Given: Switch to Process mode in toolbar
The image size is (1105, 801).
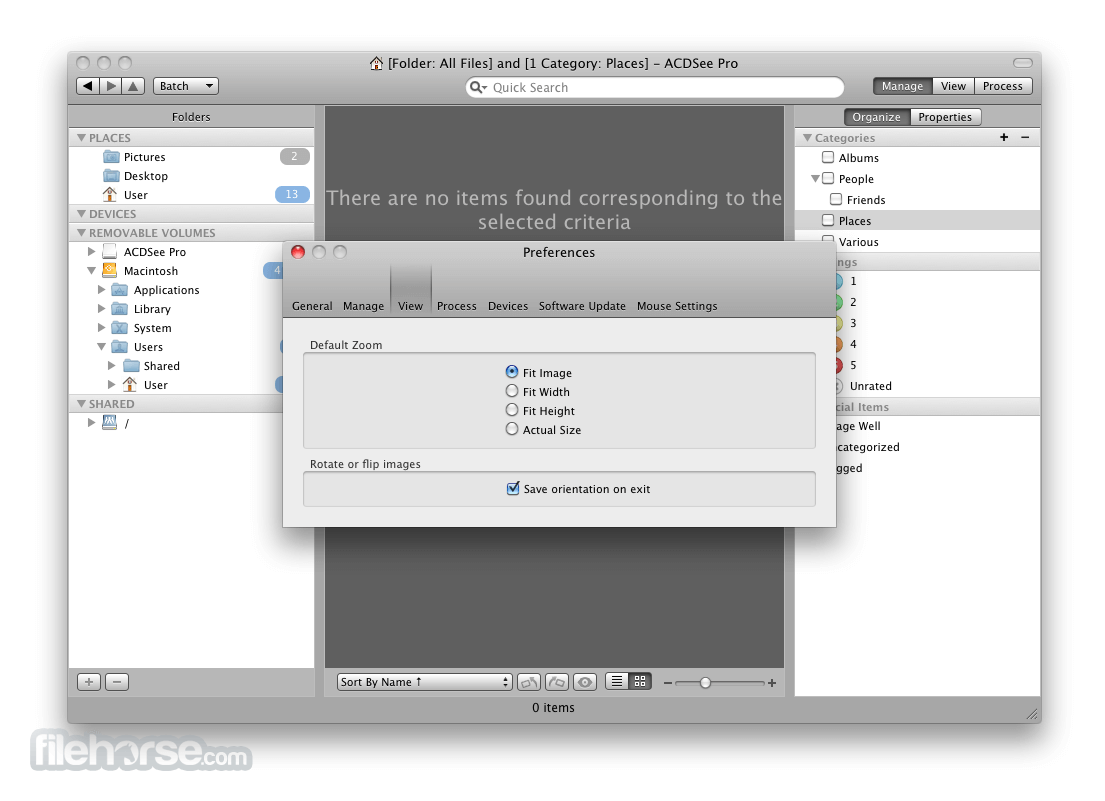Looking at the screenshot, I should point(1003,86).
